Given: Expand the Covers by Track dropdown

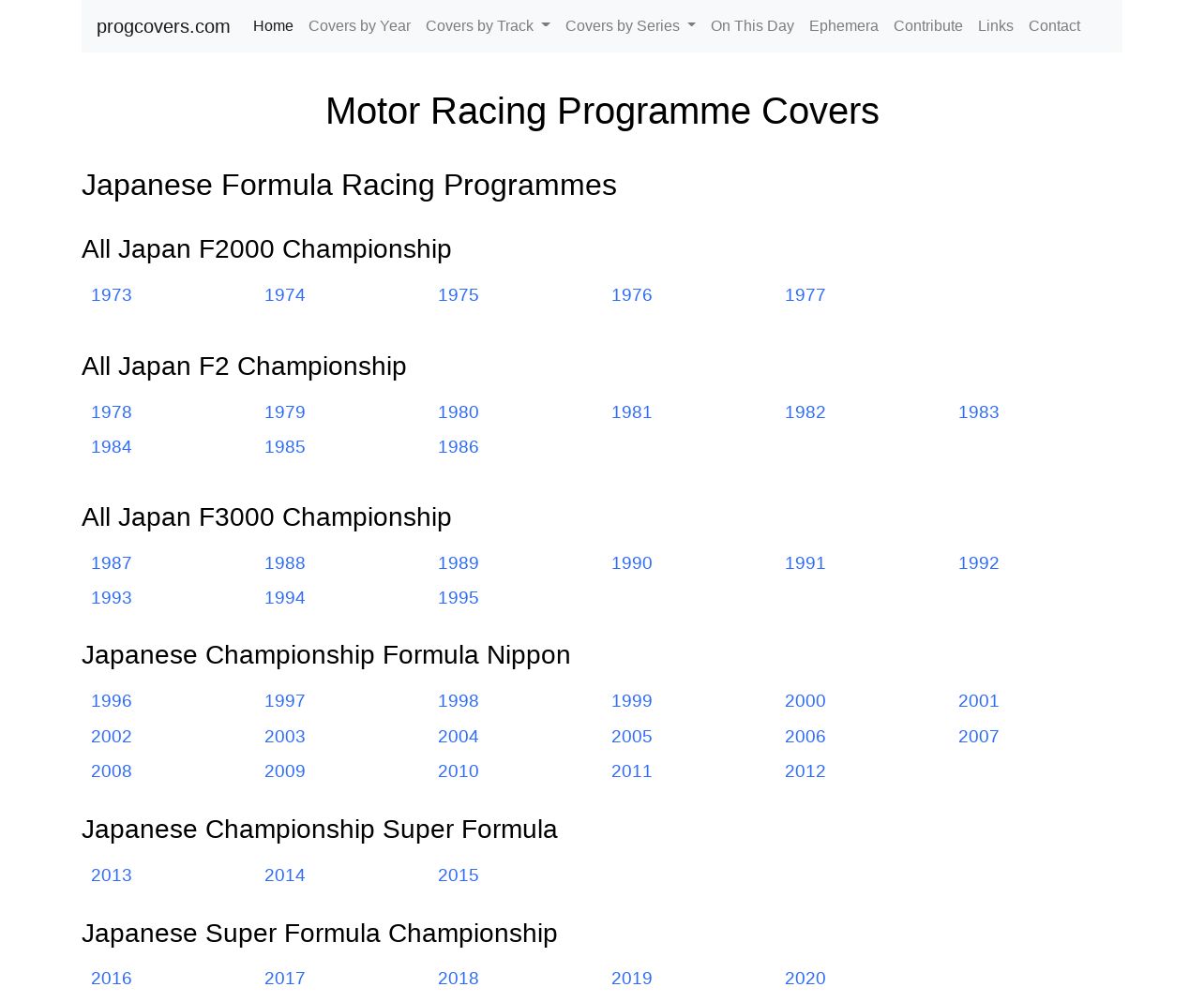Looking at the screenshot, I should click(x=488, y=26).
